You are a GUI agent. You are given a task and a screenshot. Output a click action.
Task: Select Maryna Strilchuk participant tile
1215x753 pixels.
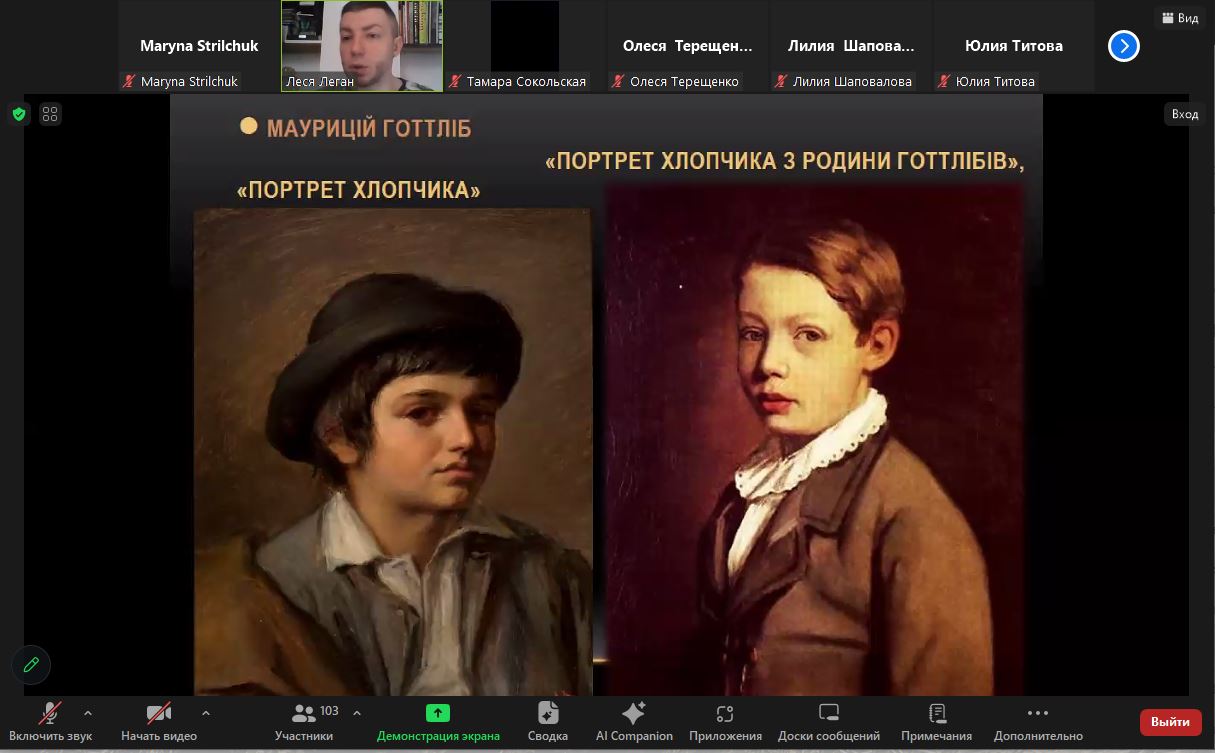click(199, 46)
